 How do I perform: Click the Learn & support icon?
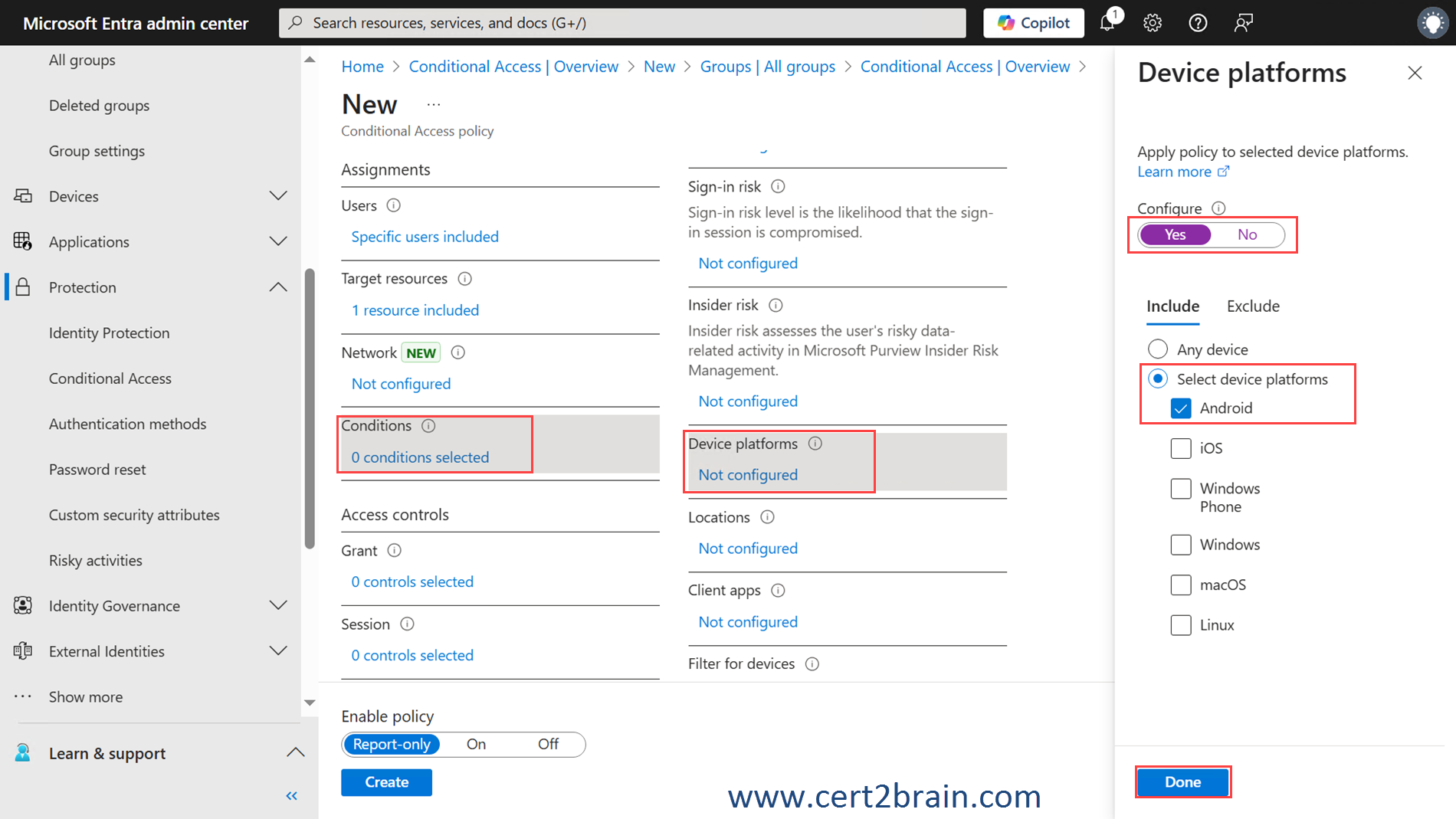[x=23, y=753]
